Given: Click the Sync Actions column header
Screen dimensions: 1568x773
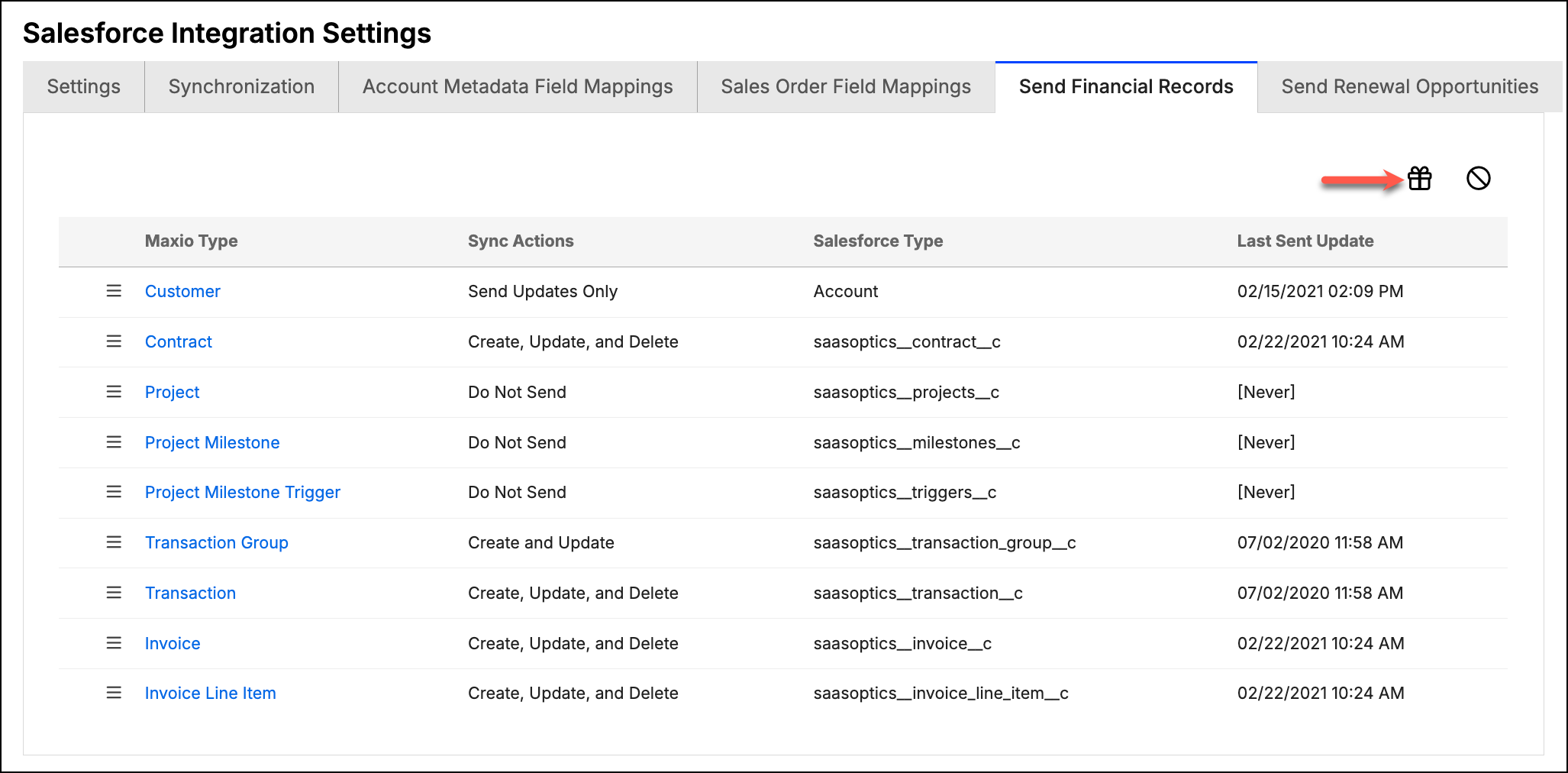Looking at the screenshot, I should [x=521, y=241].
